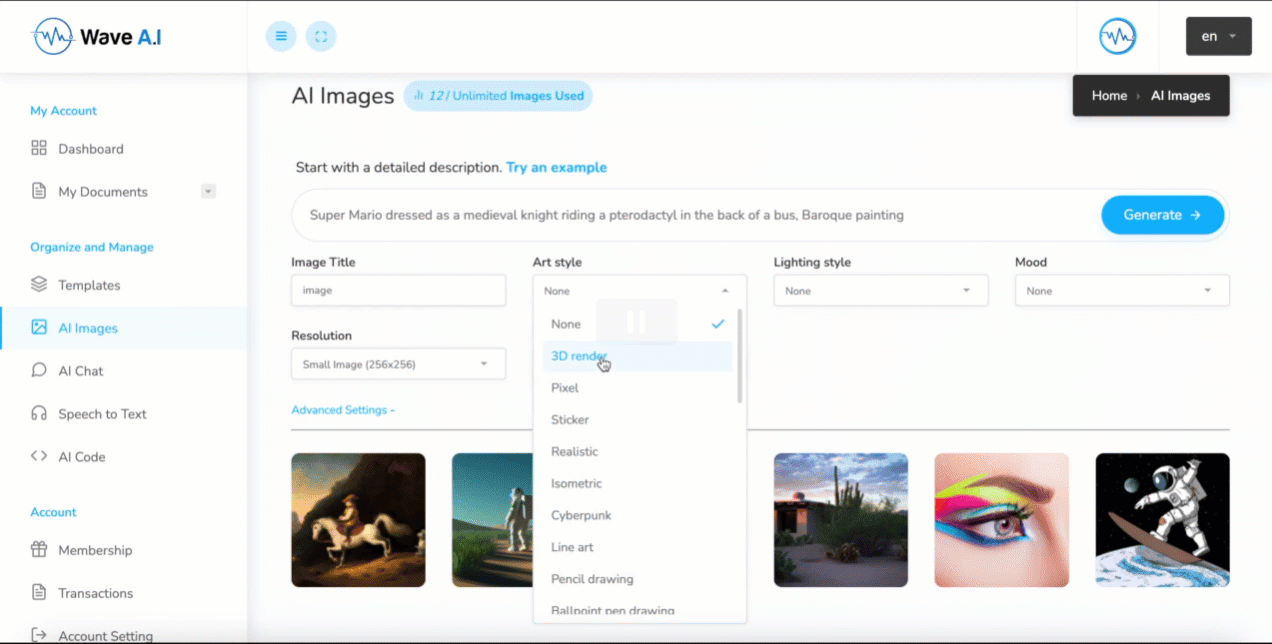Screen dimensions: 1272x644
Task: Select the Cyberpunk art style
Action: [581, 515]
